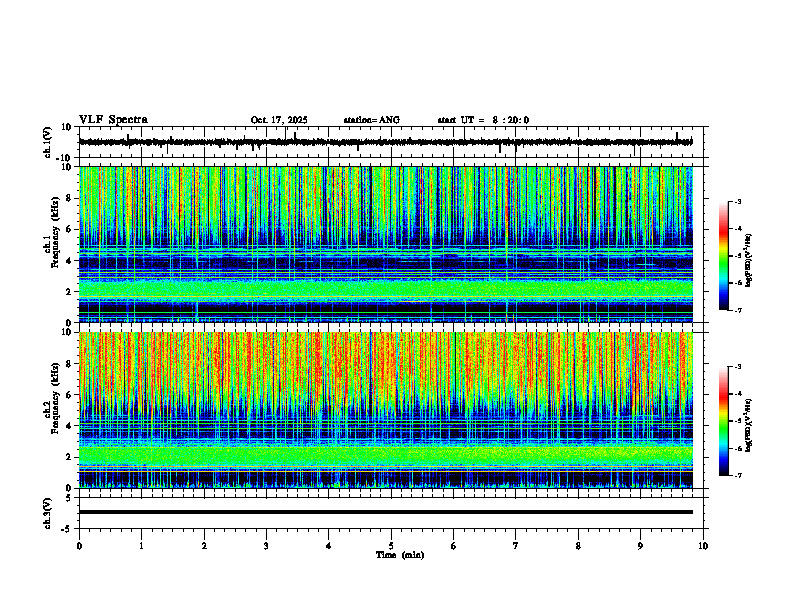Image resolution: width=792 pixels, height=612 pixels.
Task: Click the 'start UT = 8:20:0' label
Action: (x=483, y=120)
